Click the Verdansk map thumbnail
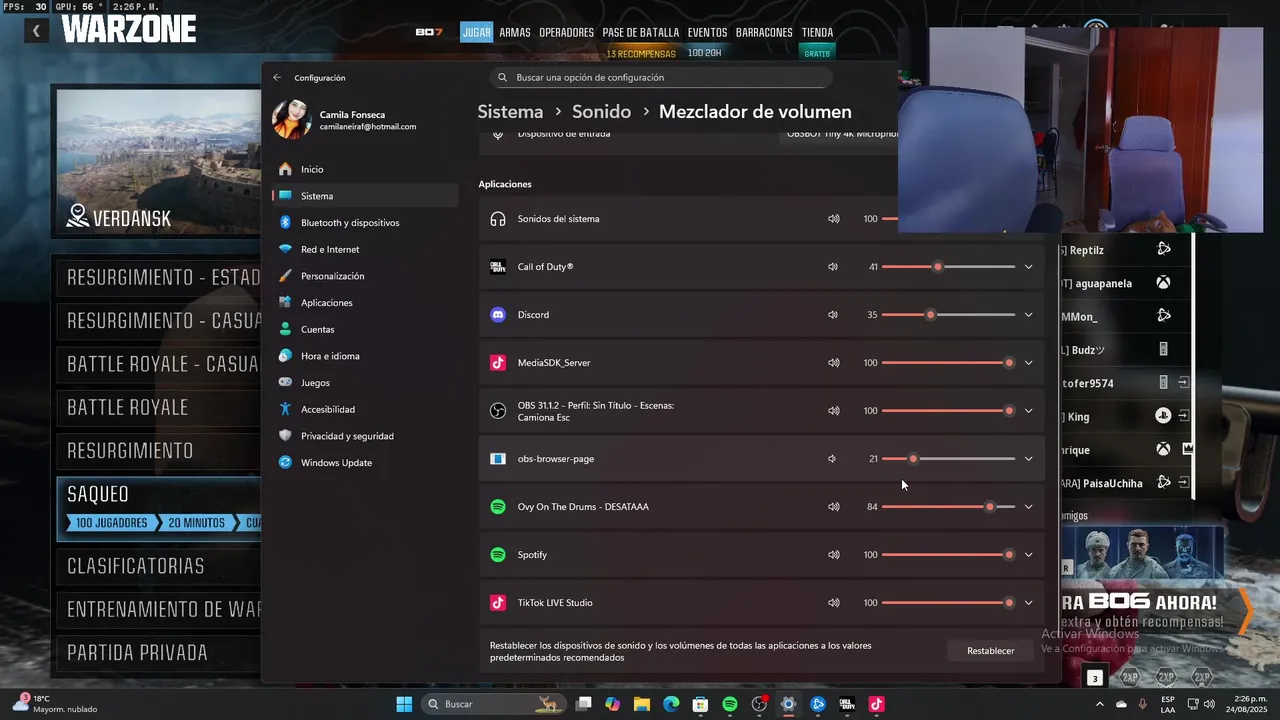The height and width of the screenshot is (720, 1280). click(159, 162)
